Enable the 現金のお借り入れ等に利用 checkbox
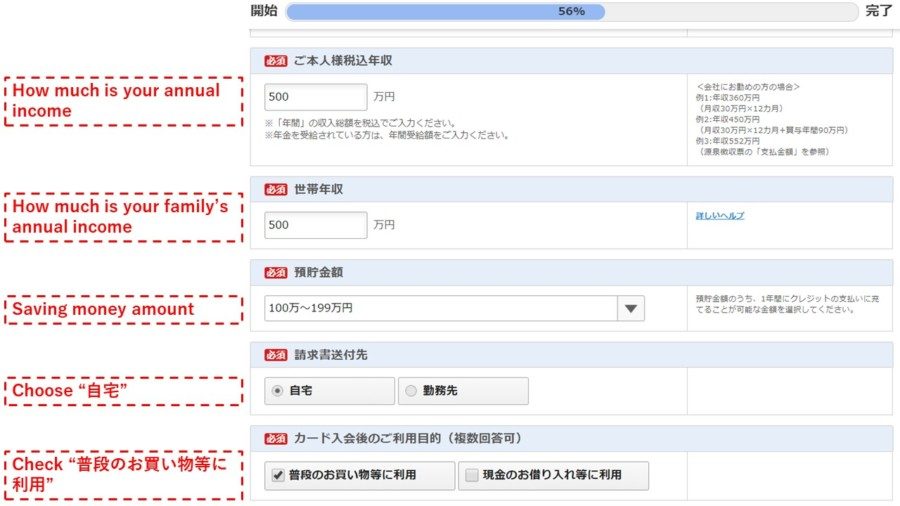 click(471, 475)
